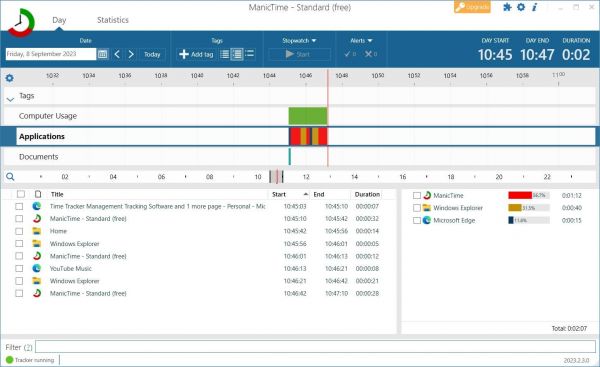Switch to the Statistics tab

(x=112, y=20)
